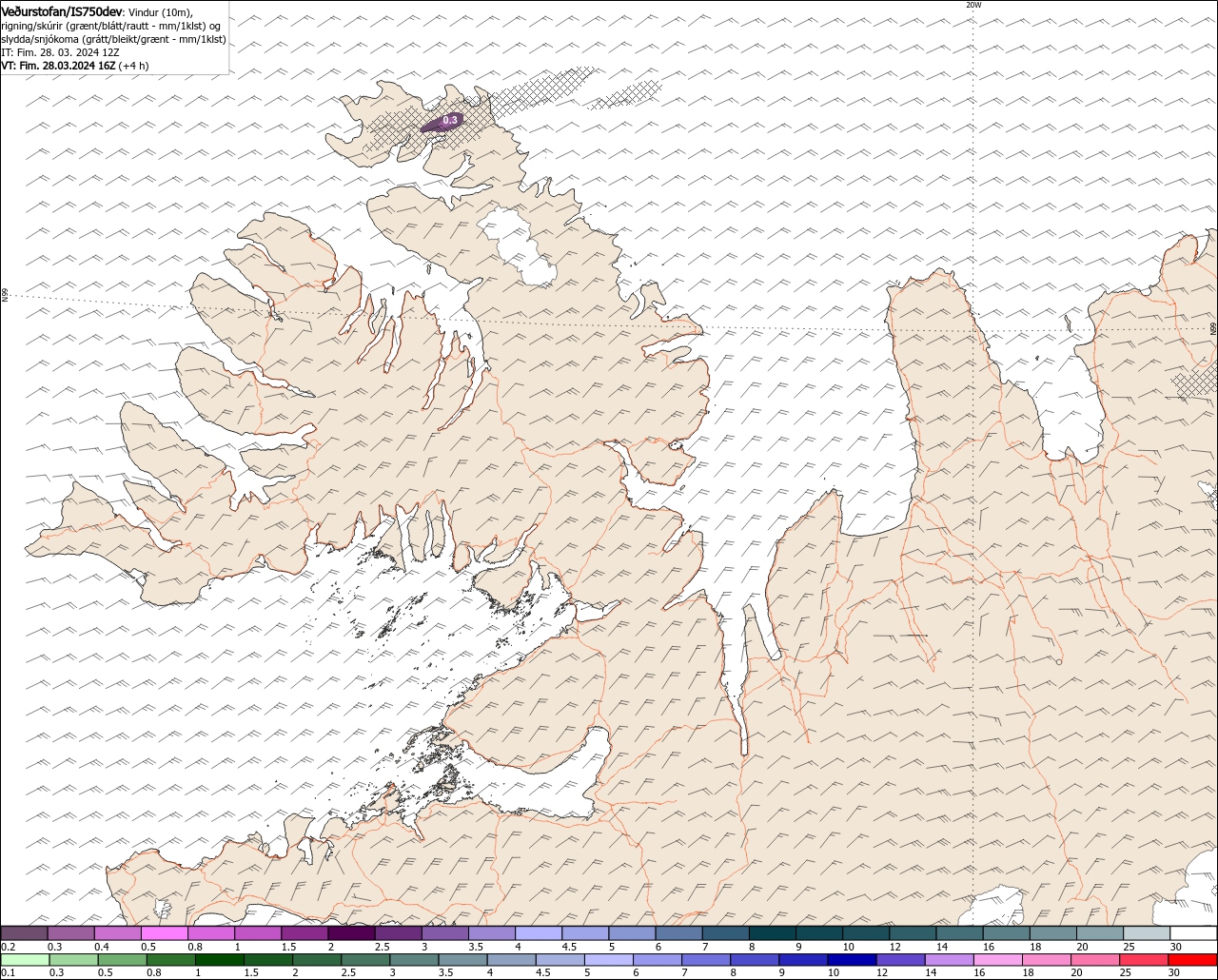Pick lower legend swatch between 25 and 30
The image size is (1218, 980).
tap(1144, 960)
